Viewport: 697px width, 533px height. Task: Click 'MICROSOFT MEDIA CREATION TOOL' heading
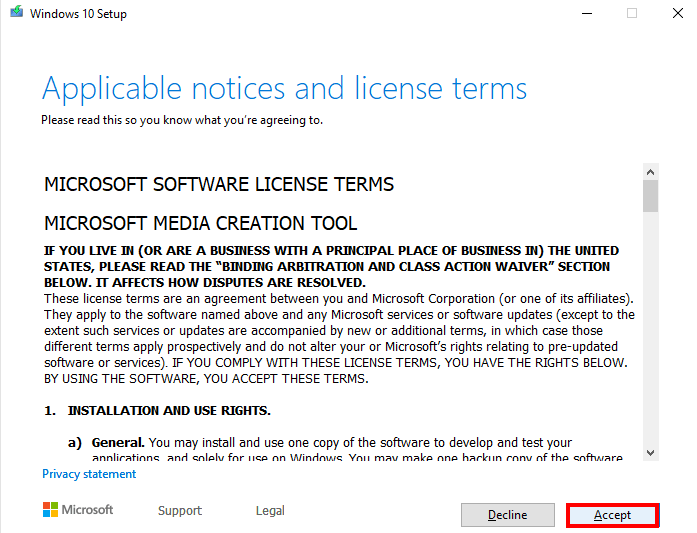(200, 223)
